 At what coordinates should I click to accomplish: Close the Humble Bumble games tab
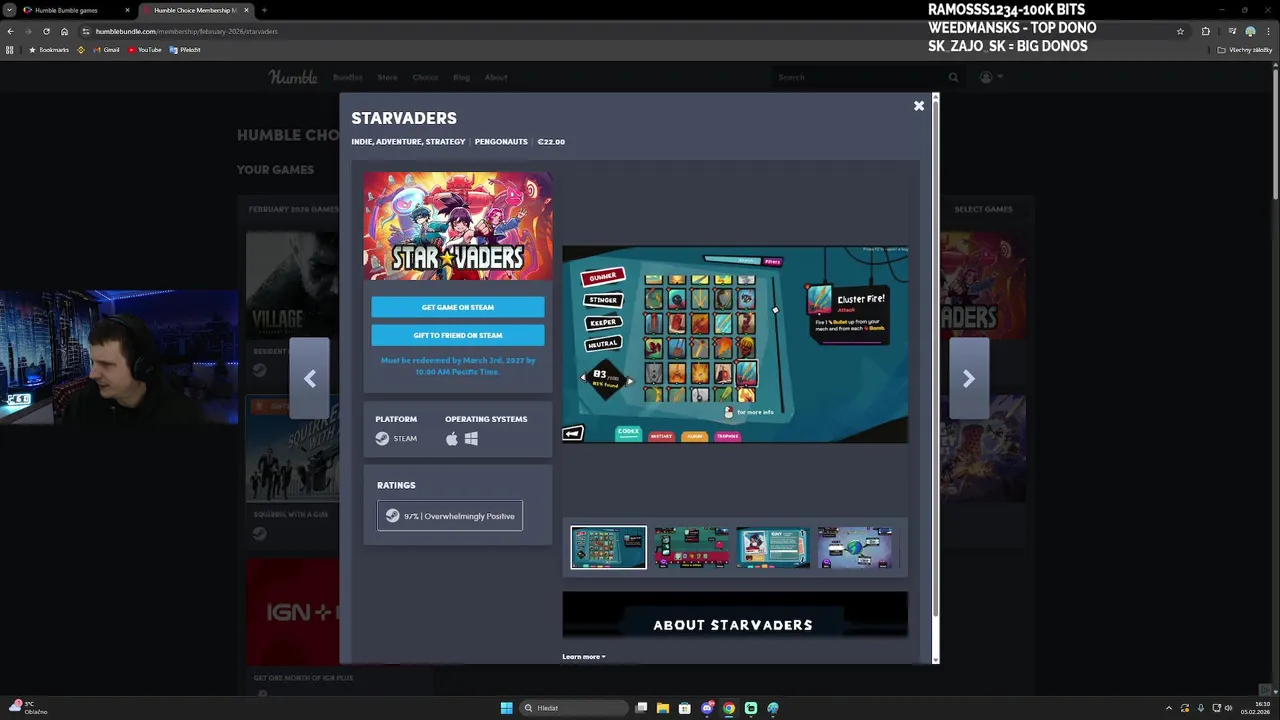point(127,10)
